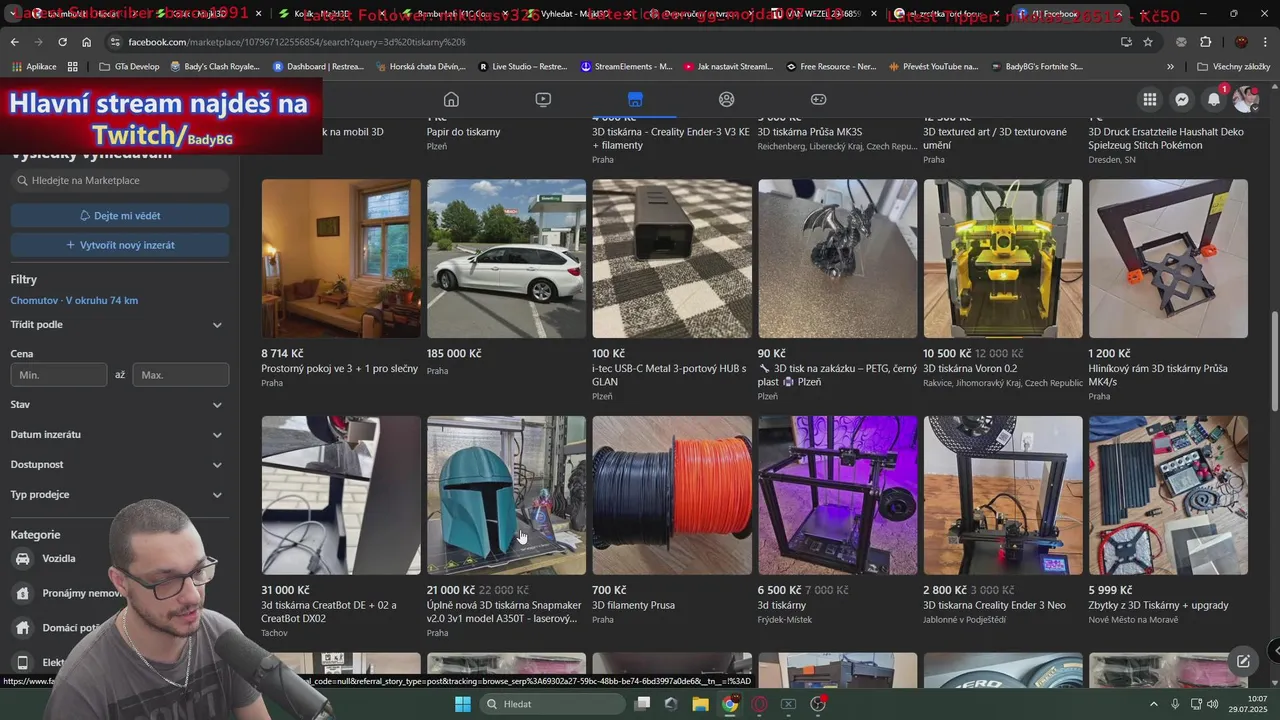Open the profile avatar menu

pos(1246,99)
